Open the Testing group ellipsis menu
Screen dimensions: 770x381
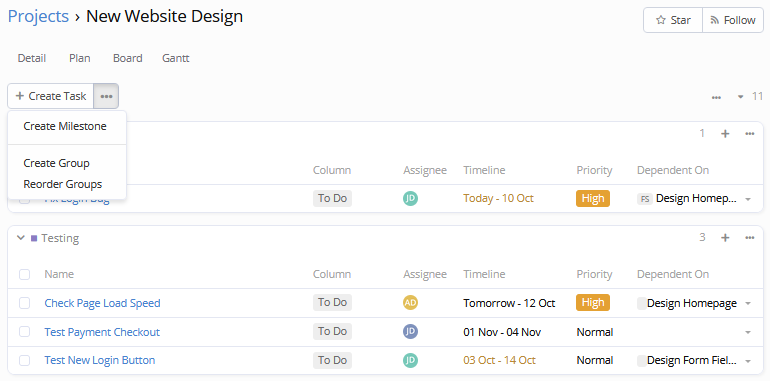749,238
